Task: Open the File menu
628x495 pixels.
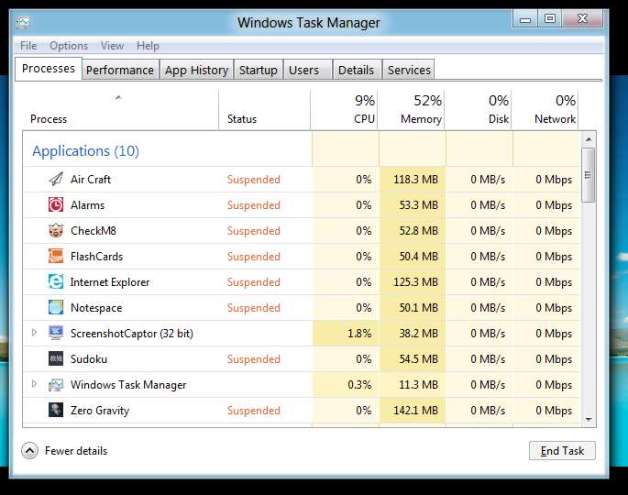Action: point(28,46)
